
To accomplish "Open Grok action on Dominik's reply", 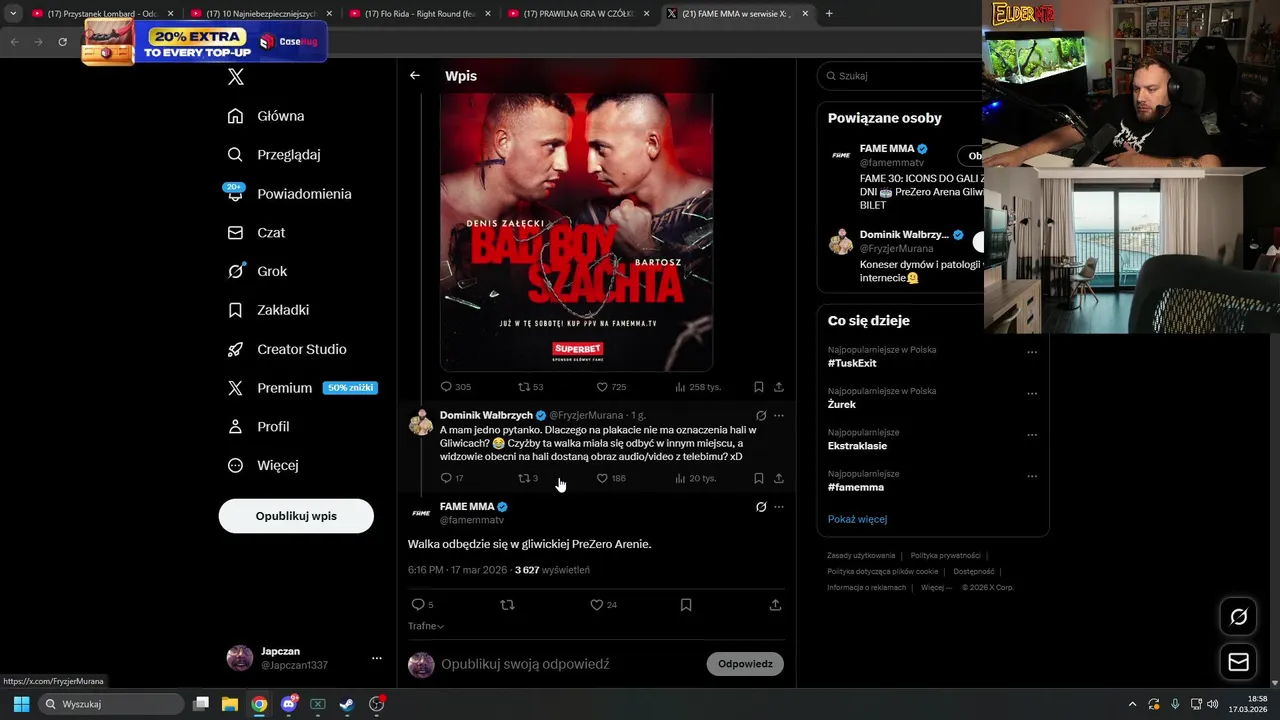I will [761, 416].
